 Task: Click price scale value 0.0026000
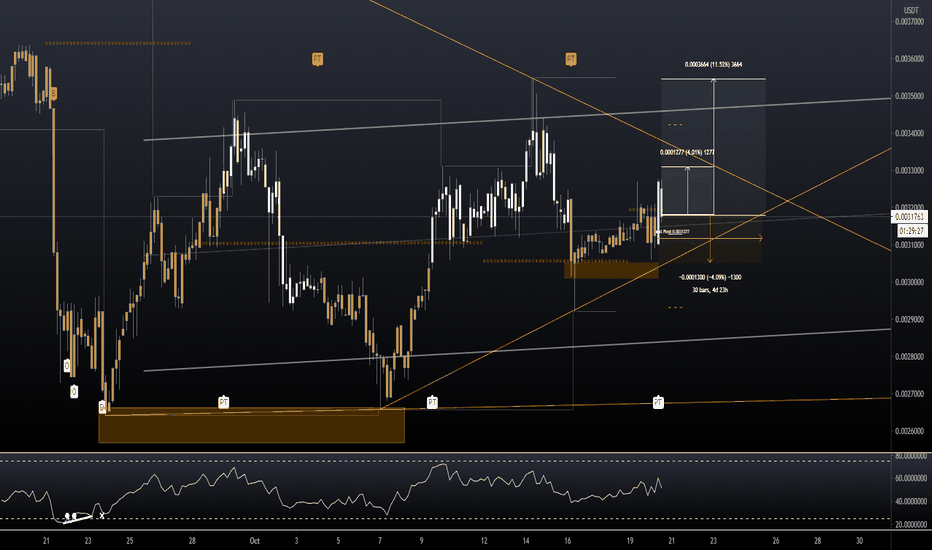[909, 431]
